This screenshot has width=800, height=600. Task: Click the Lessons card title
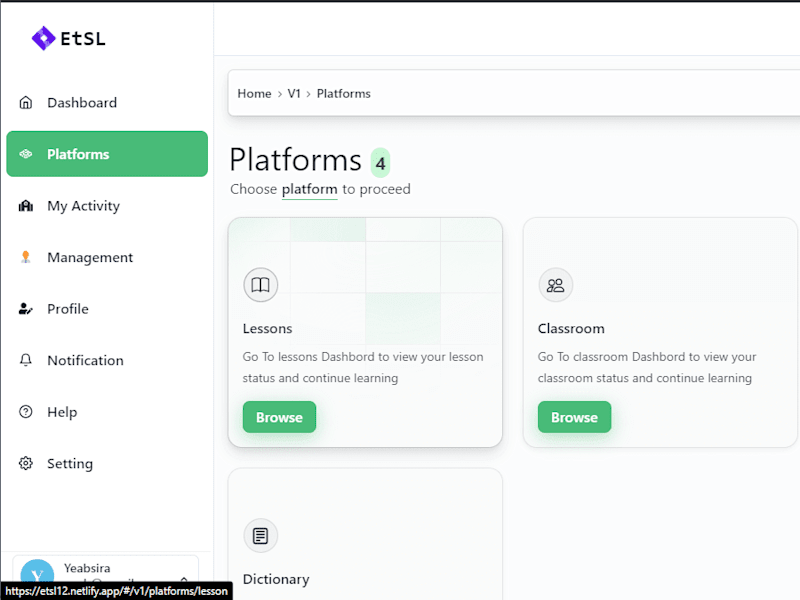267,329
